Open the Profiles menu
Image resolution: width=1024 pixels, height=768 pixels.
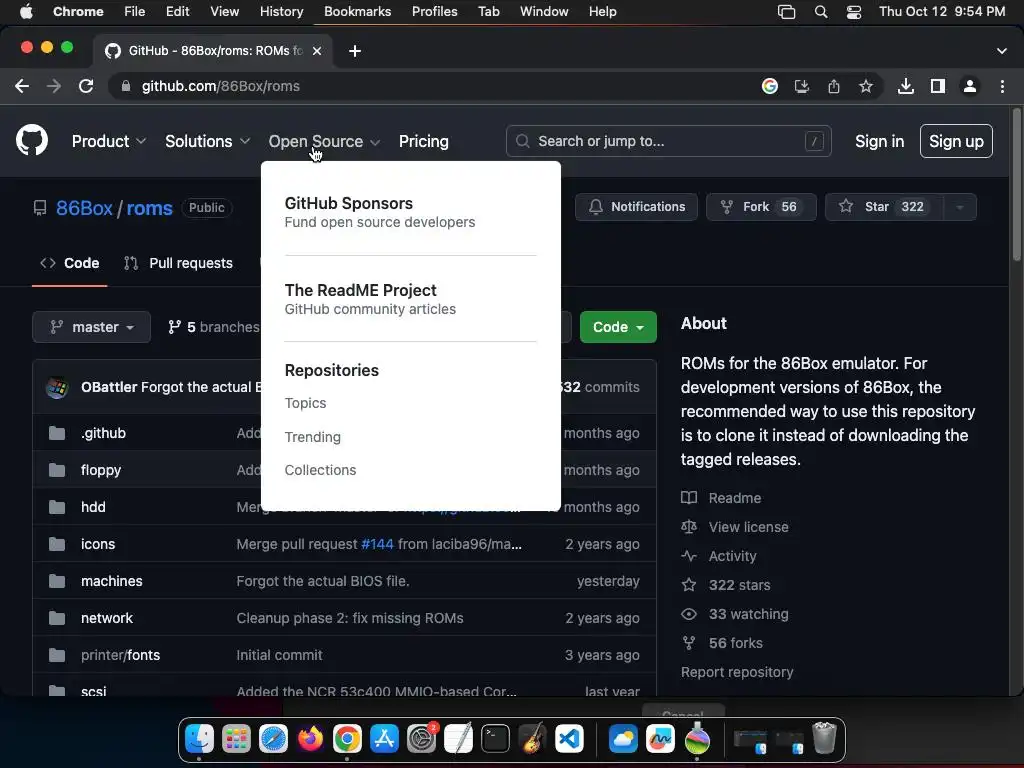434,12
